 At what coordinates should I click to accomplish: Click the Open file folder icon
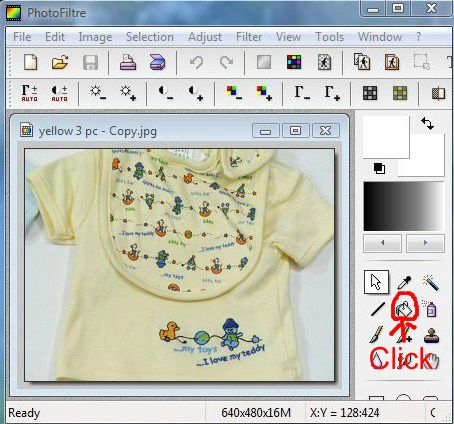(60, 62)
